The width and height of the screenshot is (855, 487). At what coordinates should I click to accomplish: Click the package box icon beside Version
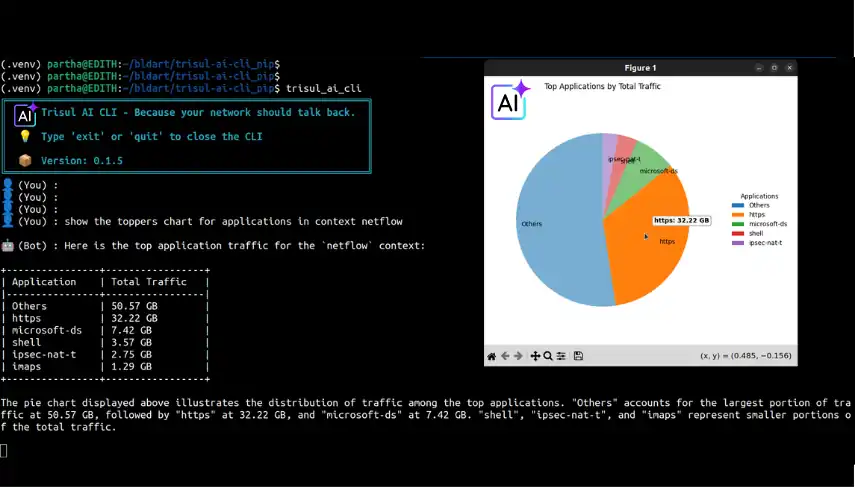pyautogui.click(x=25, y=160)
